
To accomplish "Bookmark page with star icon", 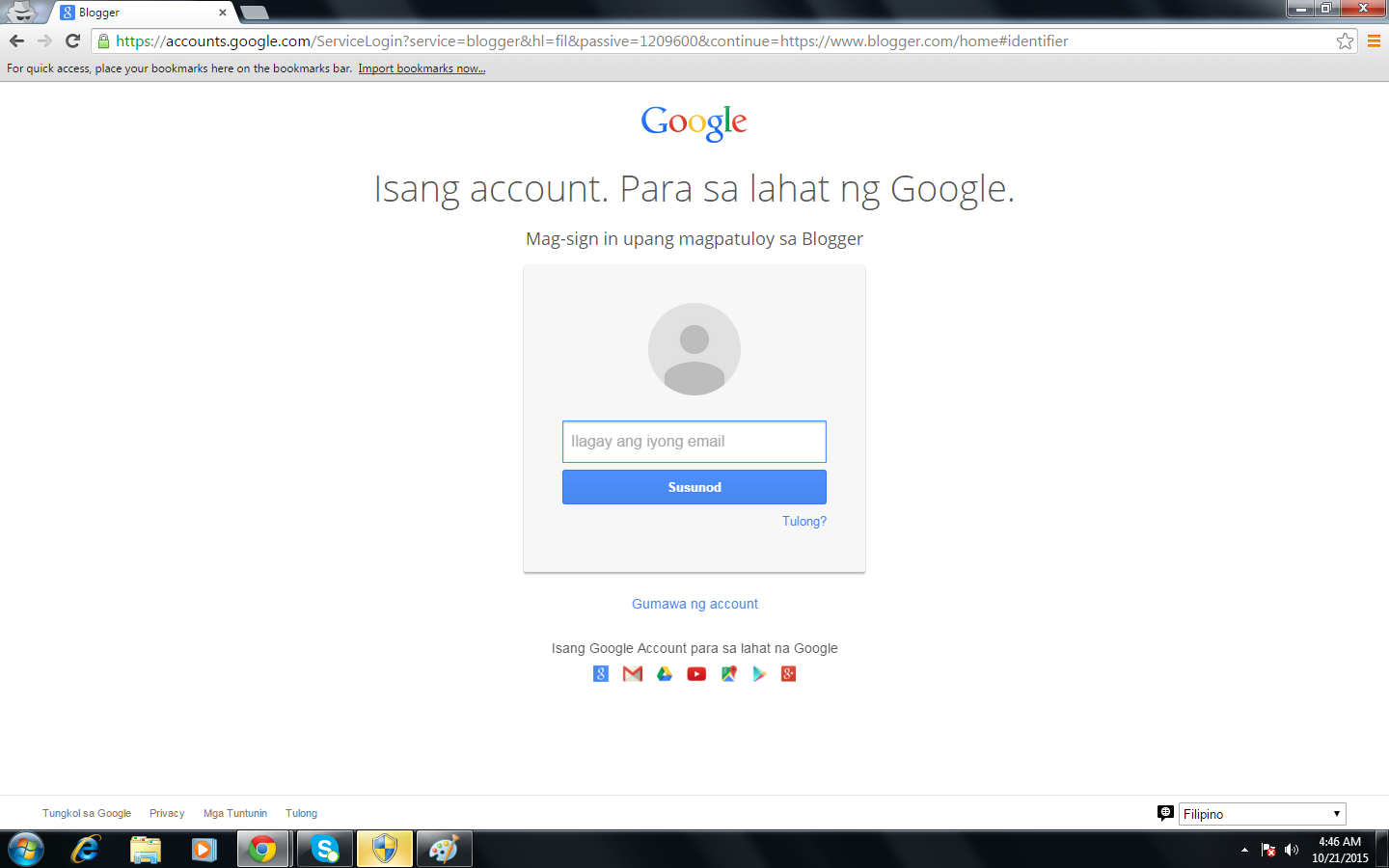I will 1345,41.
